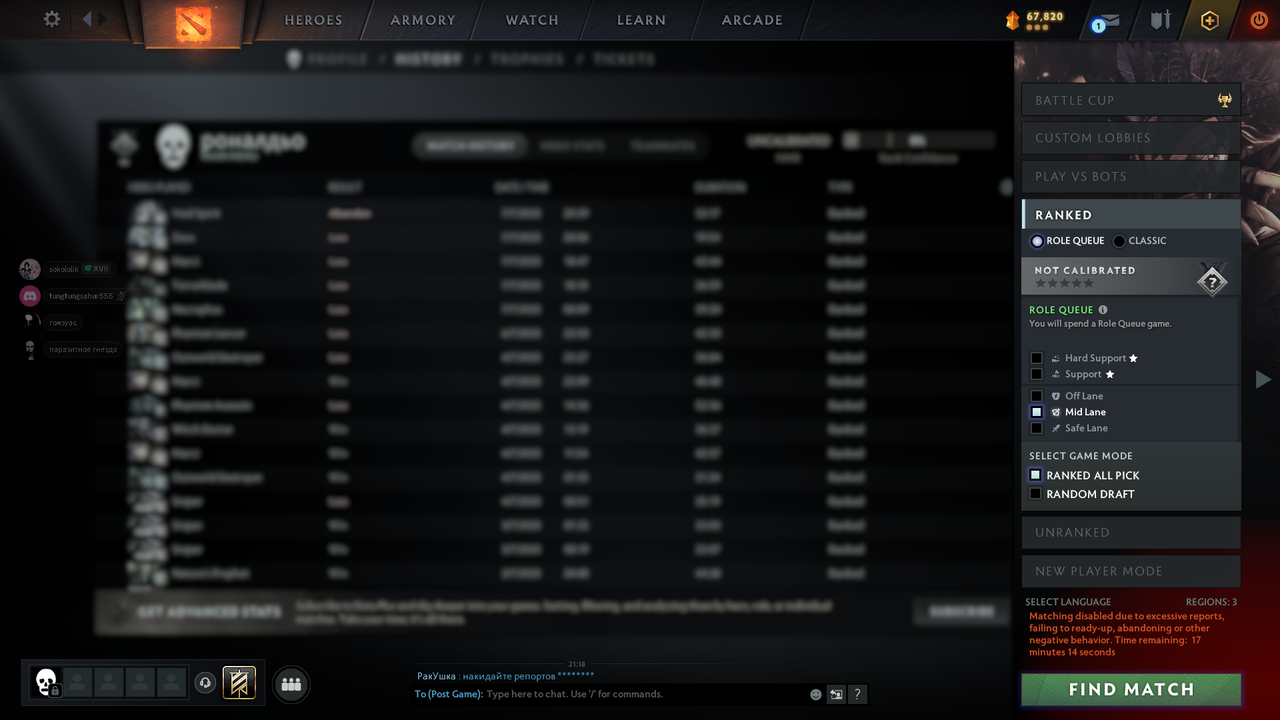
Task: Click the chat channel switch icon
Action: pyautogui.click(x=836, y=694)
